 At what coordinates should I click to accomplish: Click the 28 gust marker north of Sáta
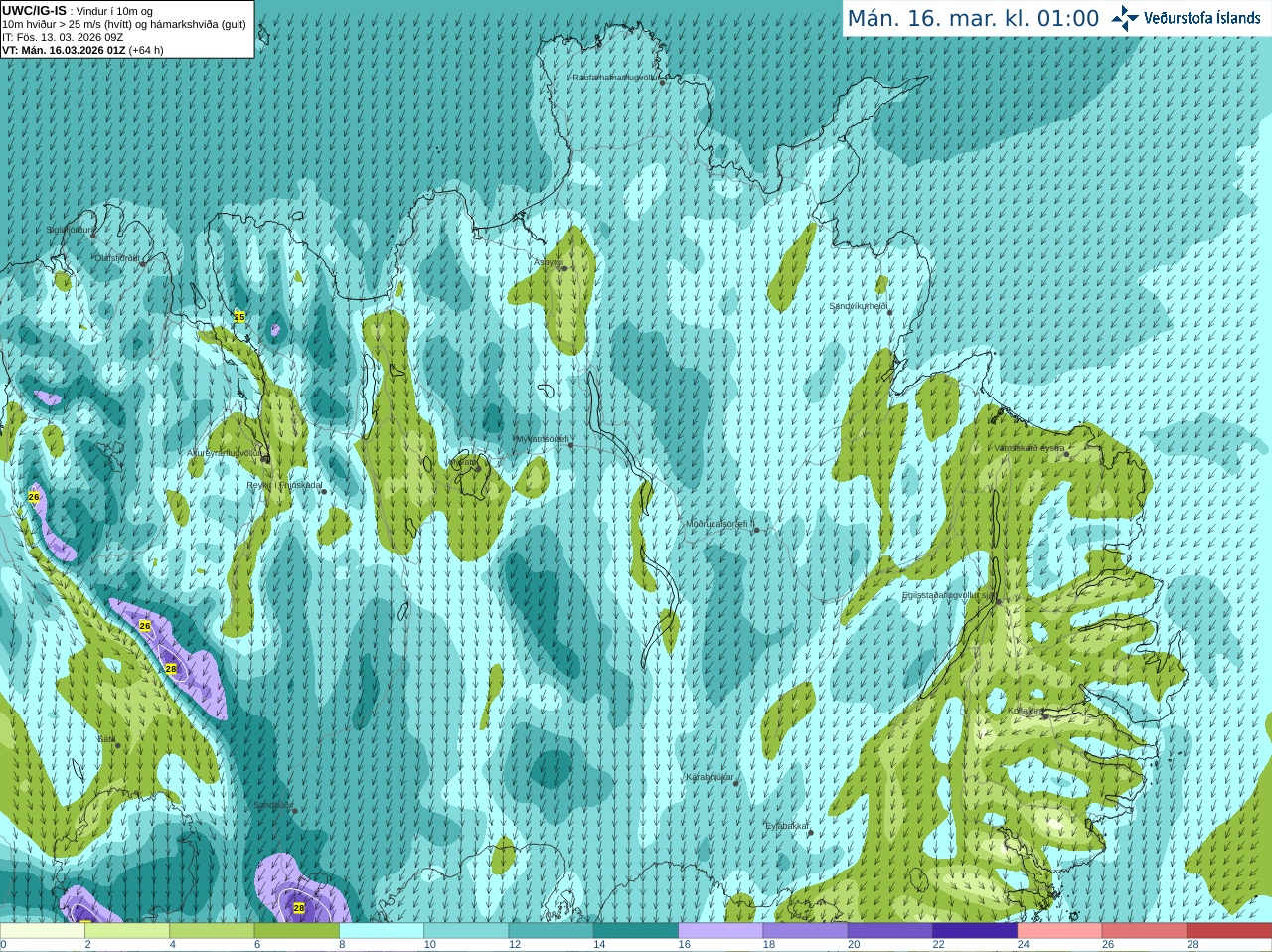click(x=171, y=670)
